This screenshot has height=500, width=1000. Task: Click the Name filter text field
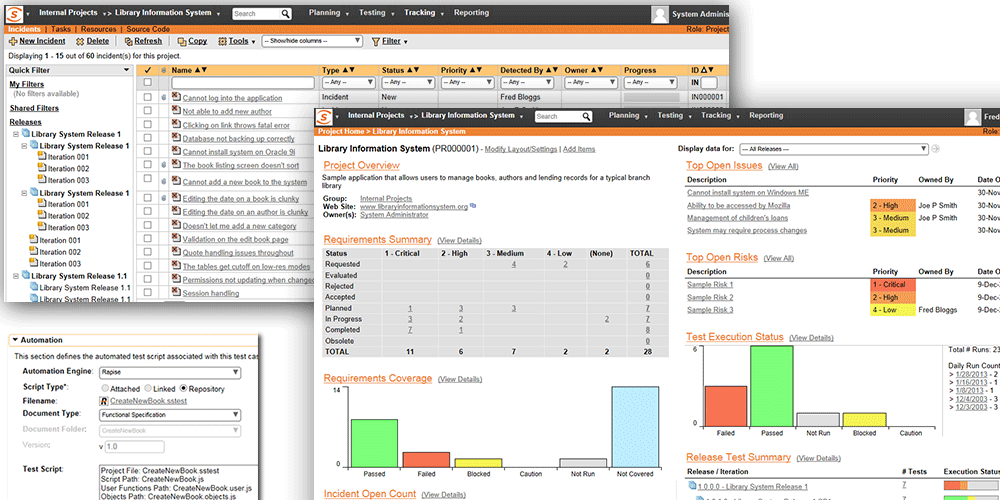click(x=243, y=82)
